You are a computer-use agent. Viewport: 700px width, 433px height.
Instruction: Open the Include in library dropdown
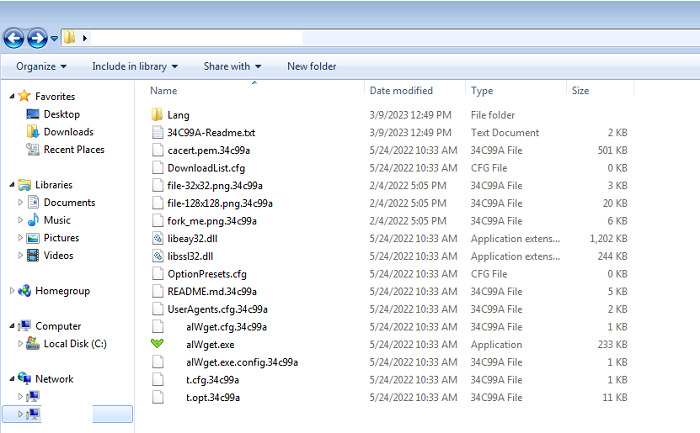tap(134, 67)
